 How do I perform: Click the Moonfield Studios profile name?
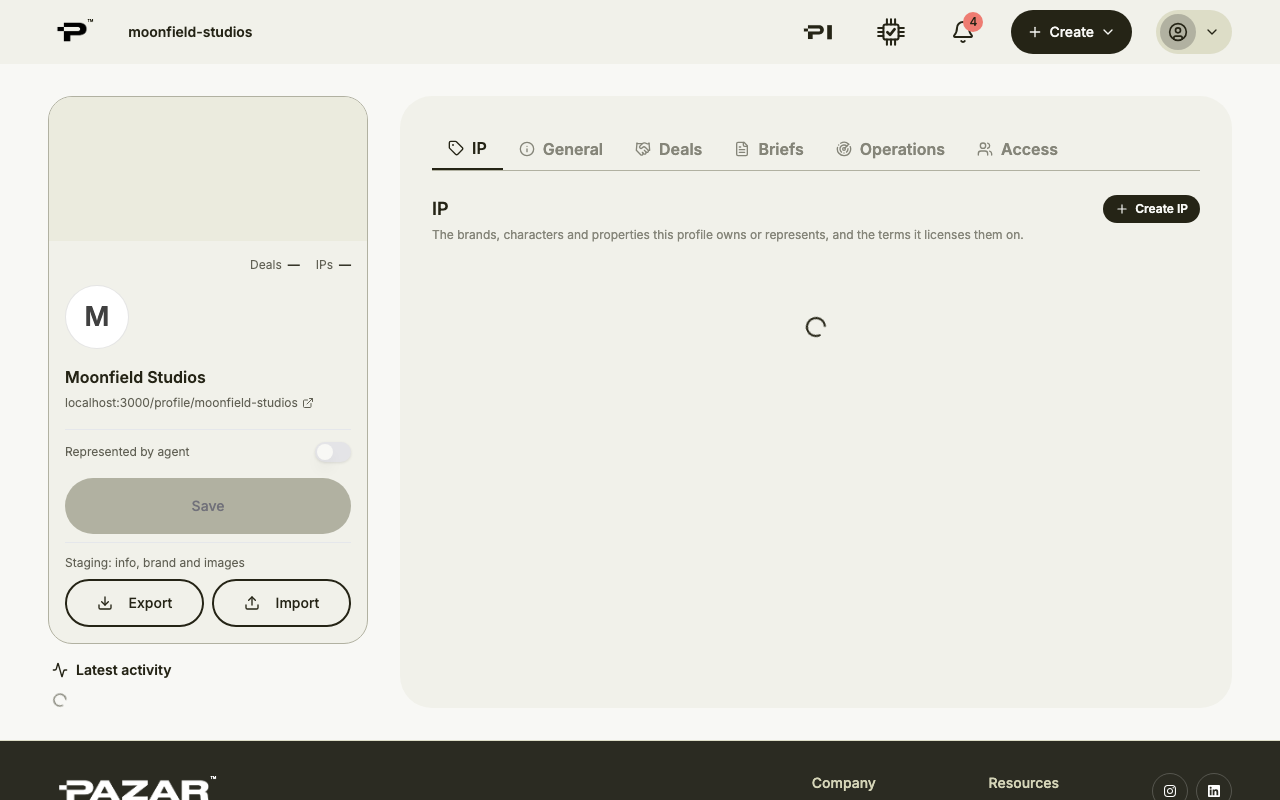click(x=135, y=377)
